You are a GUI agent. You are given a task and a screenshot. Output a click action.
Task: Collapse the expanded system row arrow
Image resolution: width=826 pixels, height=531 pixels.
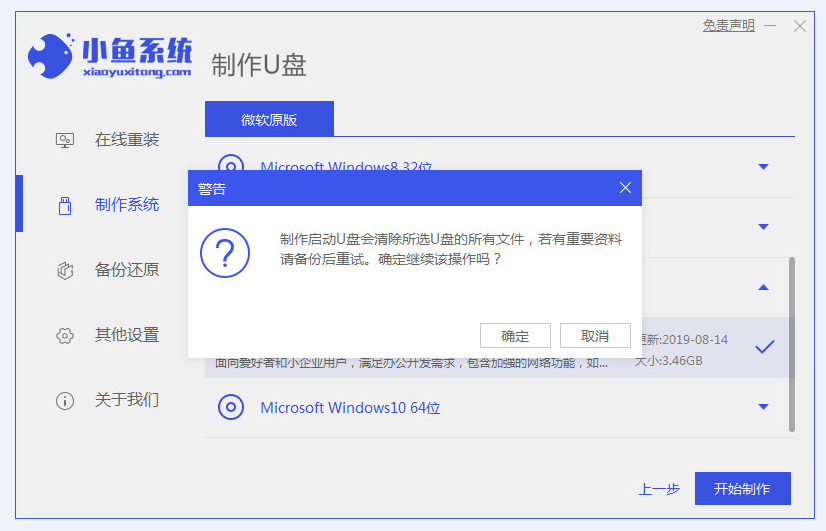[x=763, y=287]
